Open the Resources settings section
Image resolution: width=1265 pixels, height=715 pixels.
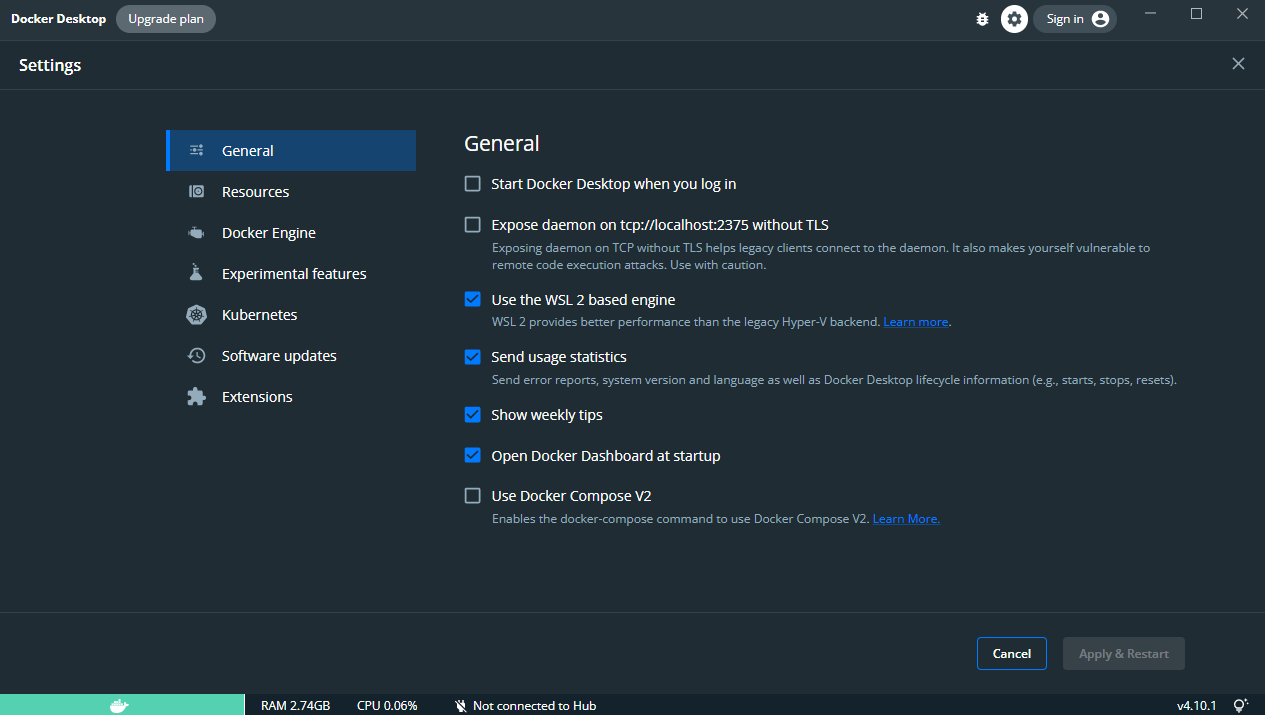[291, 192]
